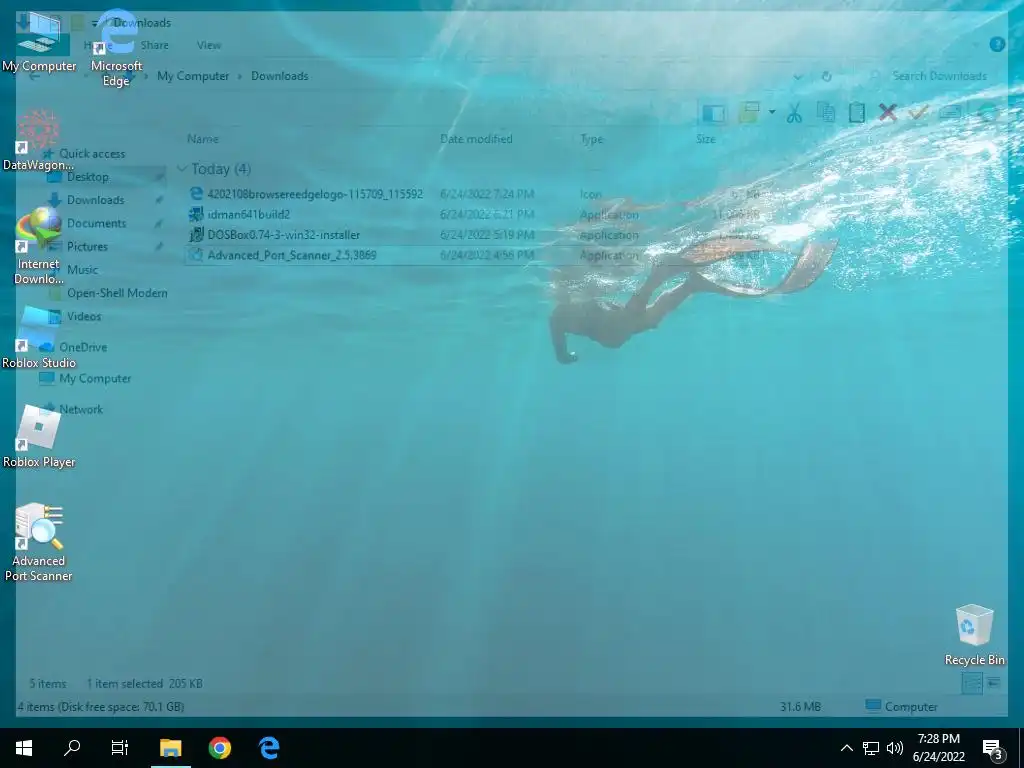Sort by the Date modified column header

point(476,138)
